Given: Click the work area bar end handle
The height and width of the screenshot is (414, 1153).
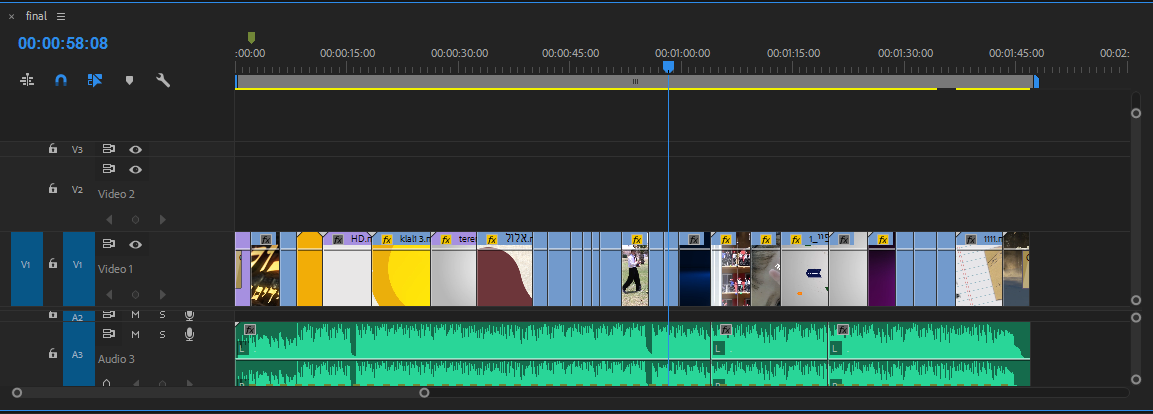Looking at the screenshot, I should 1035,82.
